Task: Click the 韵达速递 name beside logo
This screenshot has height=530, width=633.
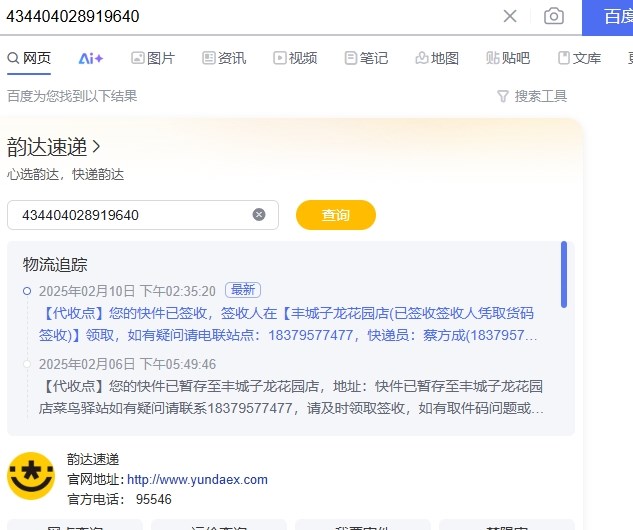Action: [93, 459]
